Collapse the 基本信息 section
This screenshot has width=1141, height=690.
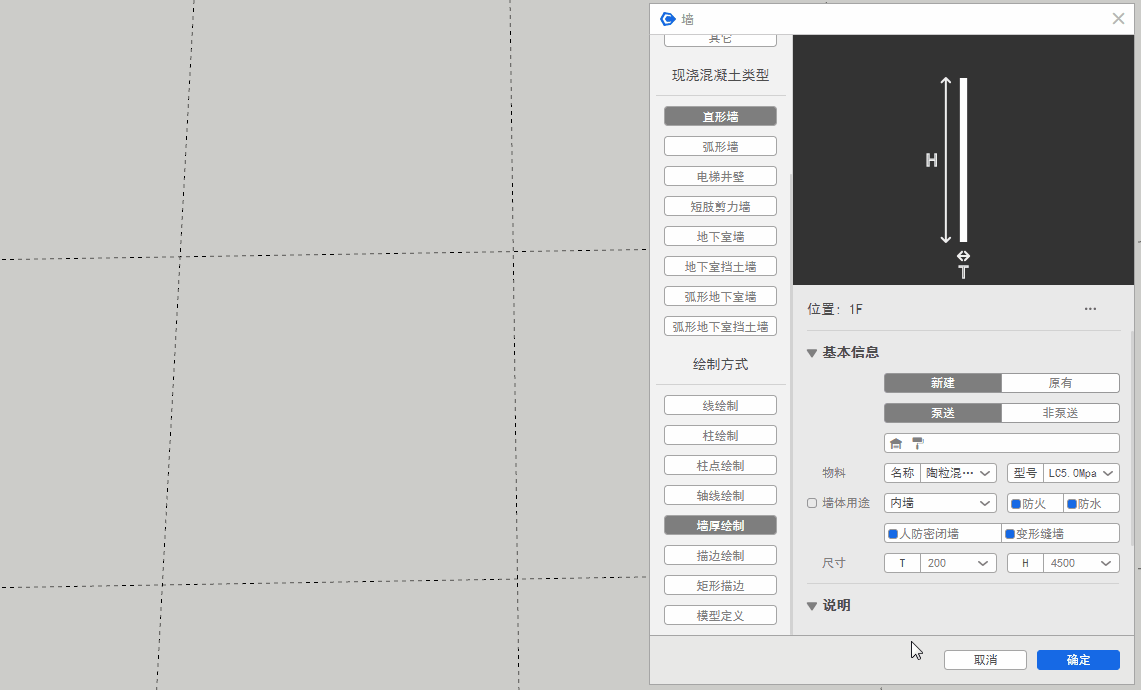[x=812, y=353]
